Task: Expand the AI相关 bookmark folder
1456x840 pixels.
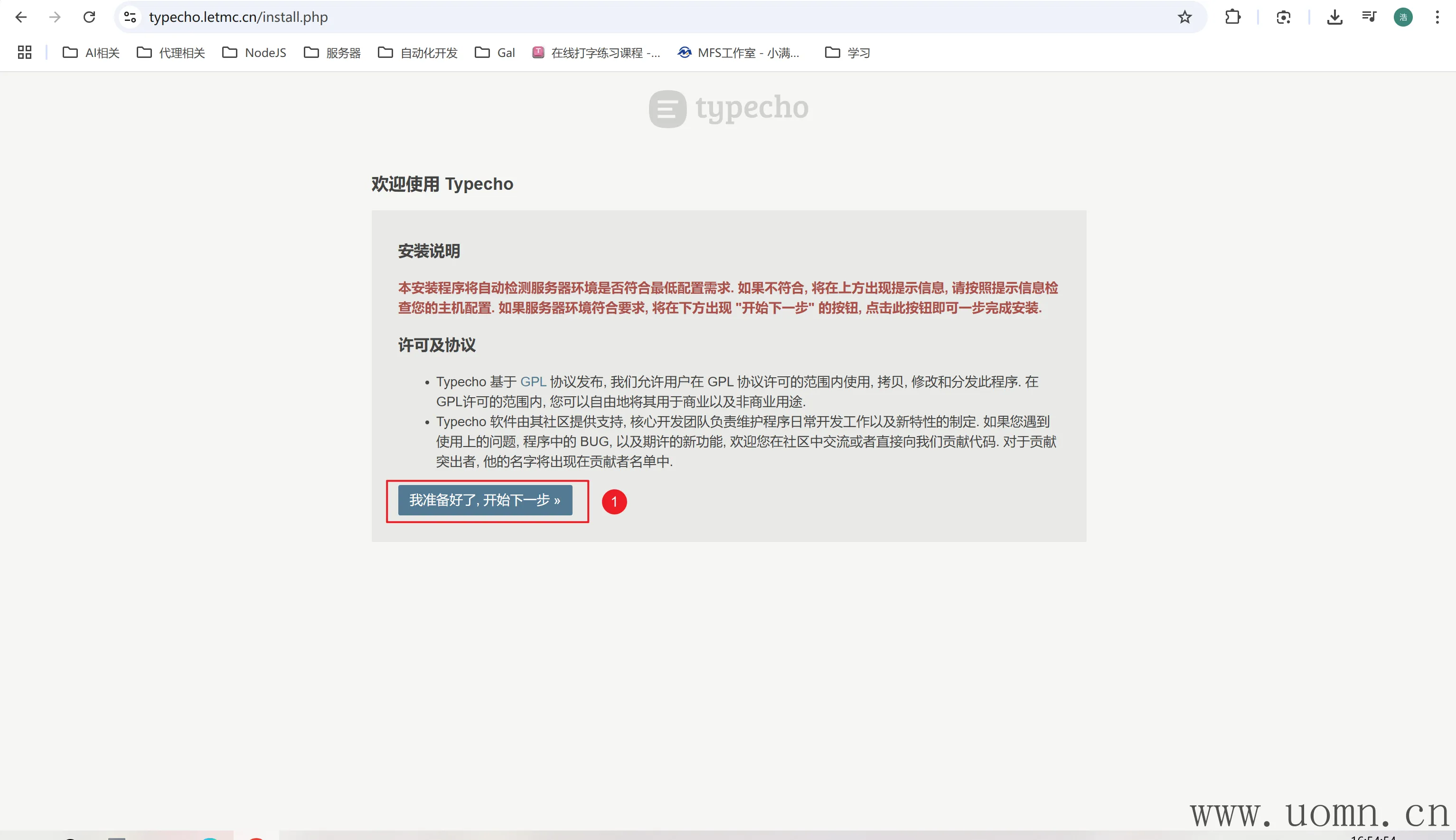Action: click(91, 53)
